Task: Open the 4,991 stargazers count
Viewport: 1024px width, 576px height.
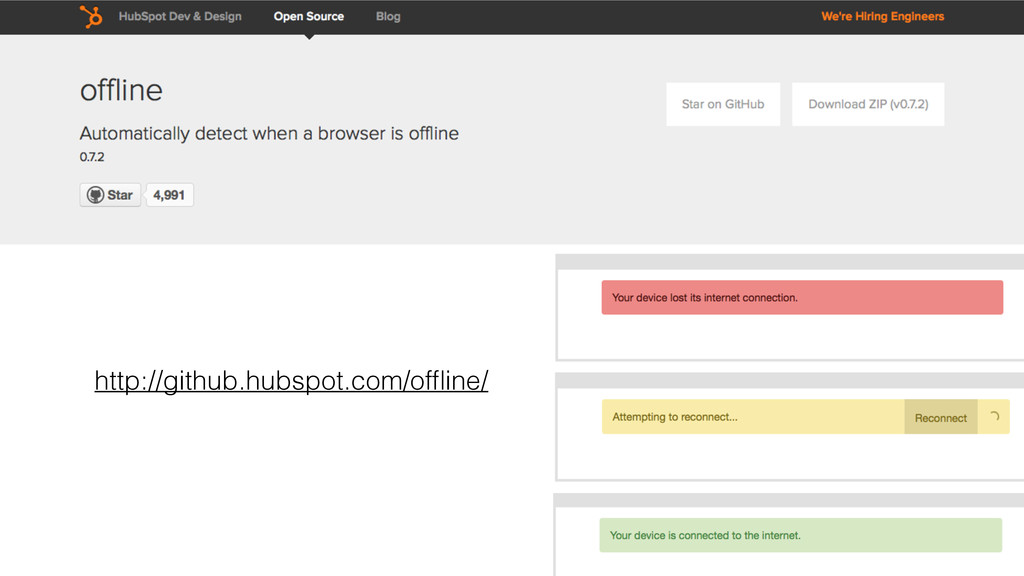Action: click(x=169, y=195)
